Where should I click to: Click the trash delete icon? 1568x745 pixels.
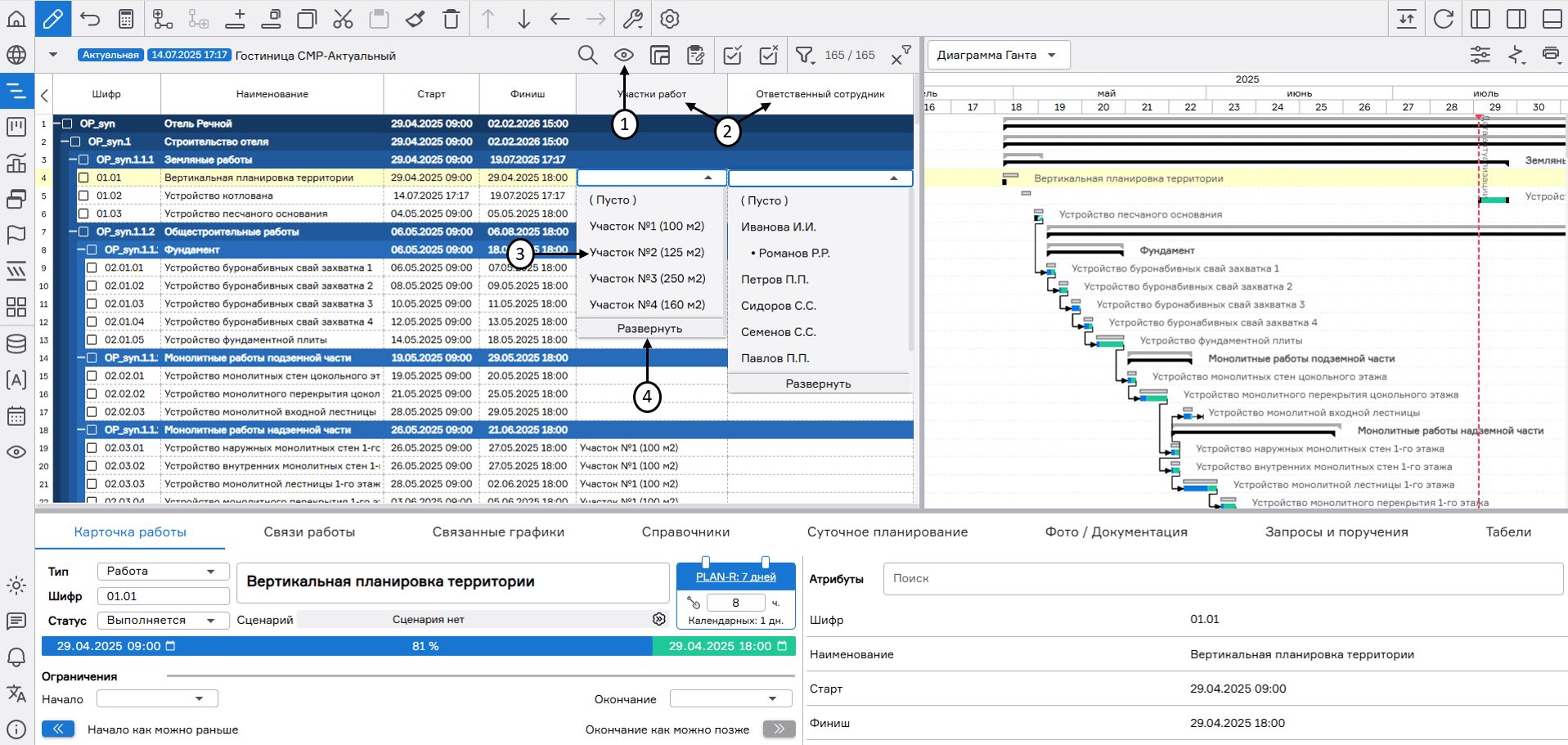451,19
